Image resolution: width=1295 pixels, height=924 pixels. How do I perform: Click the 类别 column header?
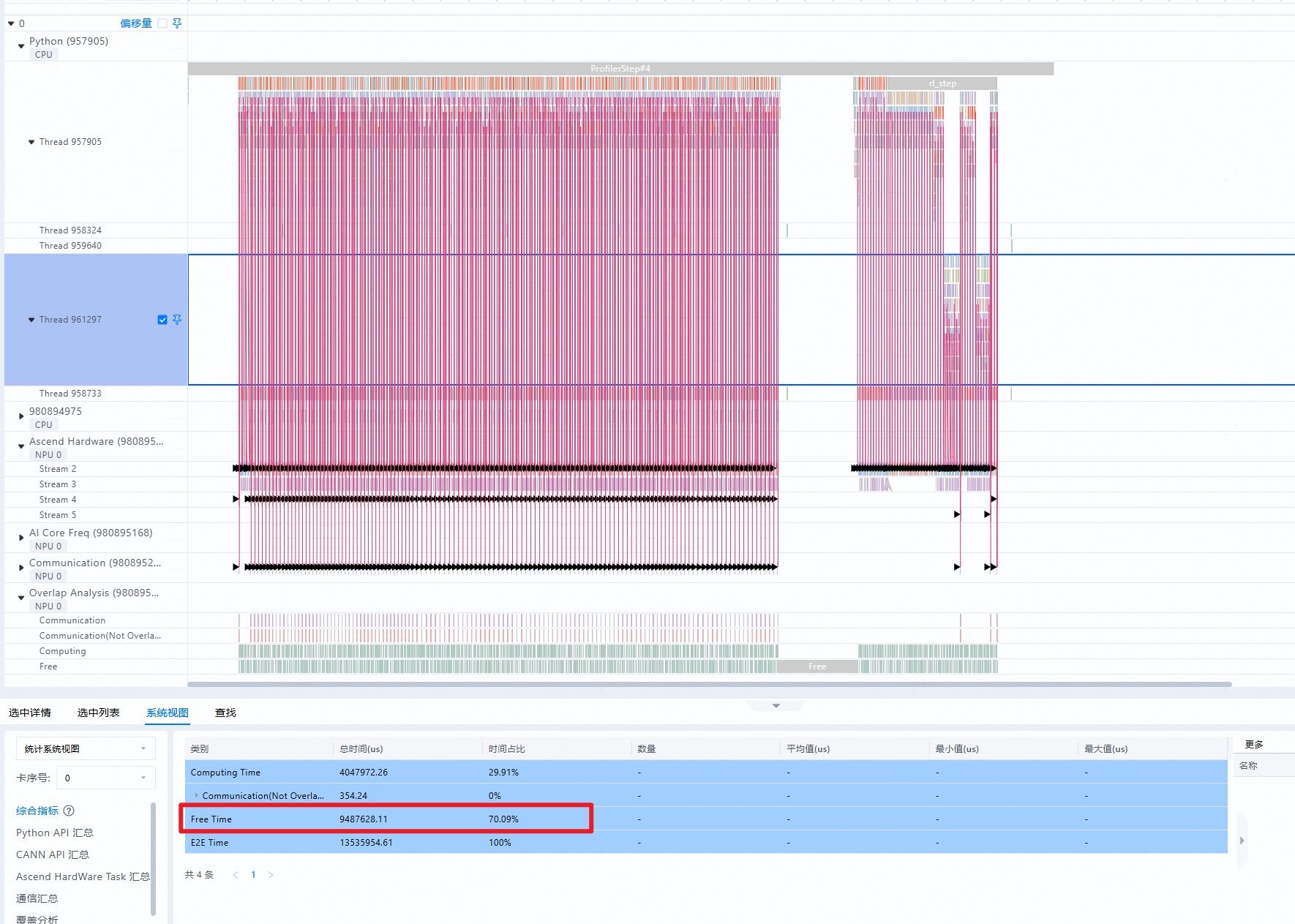(200, 748)
